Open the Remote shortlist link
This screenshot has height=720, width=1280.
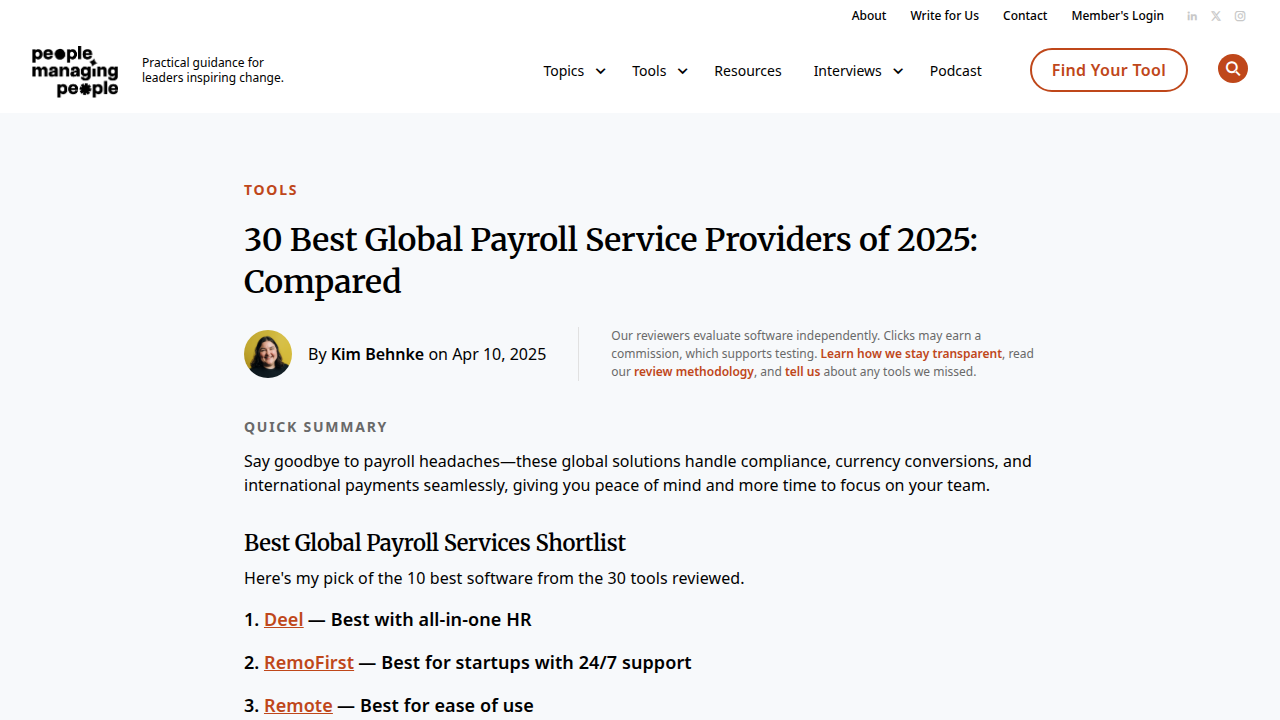pyautogui.click(x=298, y=706)
